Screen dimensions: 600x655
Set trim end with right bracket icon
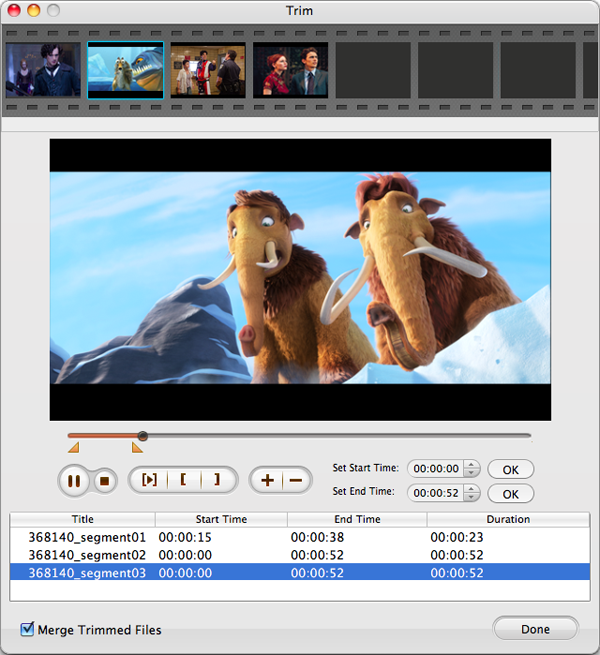point(216,480)
